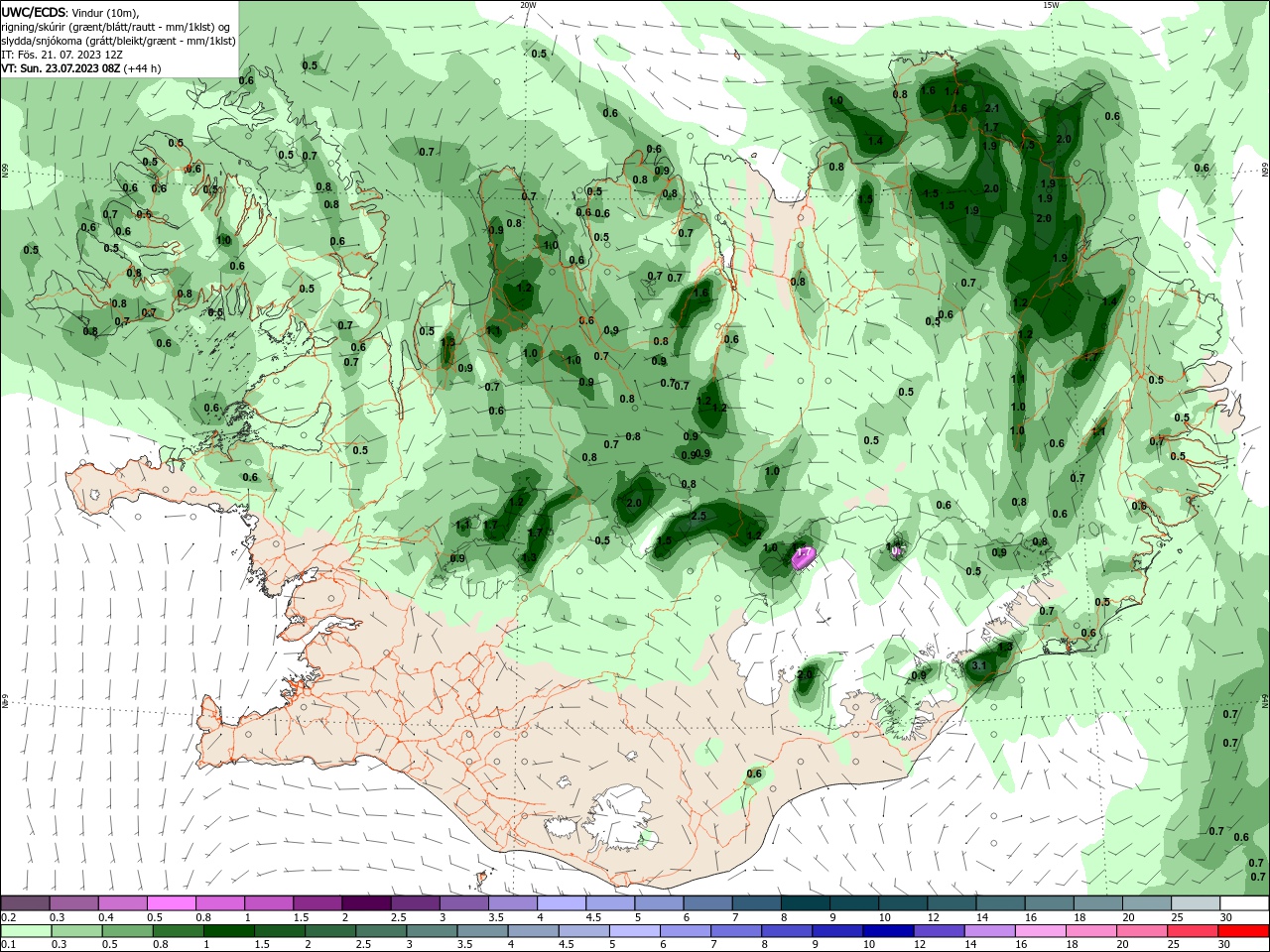The height and width of the screenshot is (952, 1270).
Task: Select the 2.5 precipitation value on the map
Action: coord(698,517)
